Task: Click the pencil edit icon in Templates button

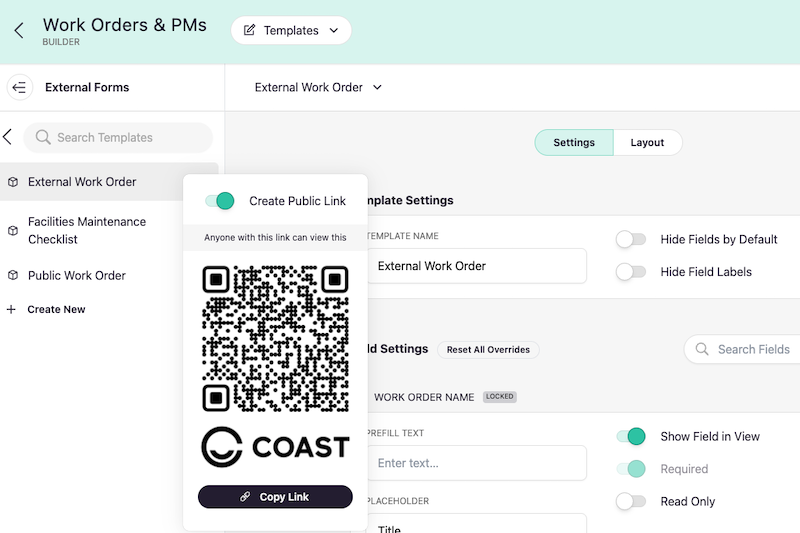Action: (x=249, y=31)
